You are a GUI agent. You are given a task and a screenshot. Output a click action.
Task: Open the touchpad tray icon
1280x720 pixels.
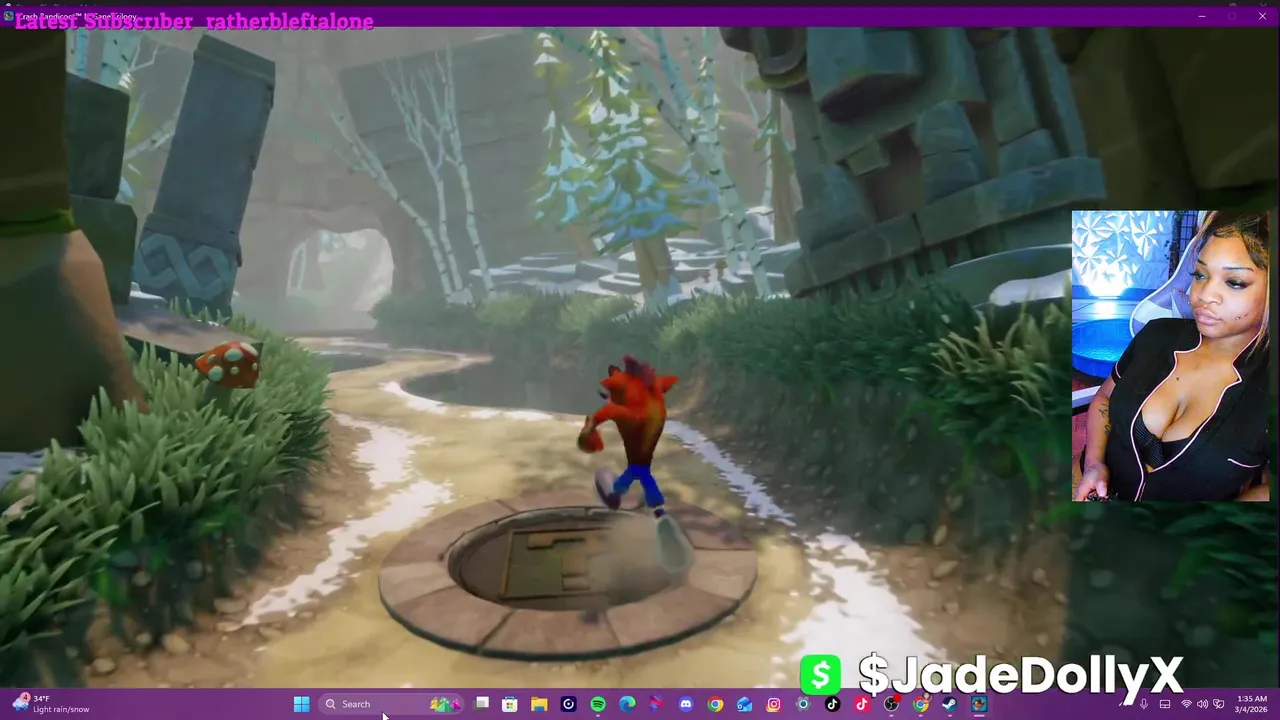pos(1165,704)
